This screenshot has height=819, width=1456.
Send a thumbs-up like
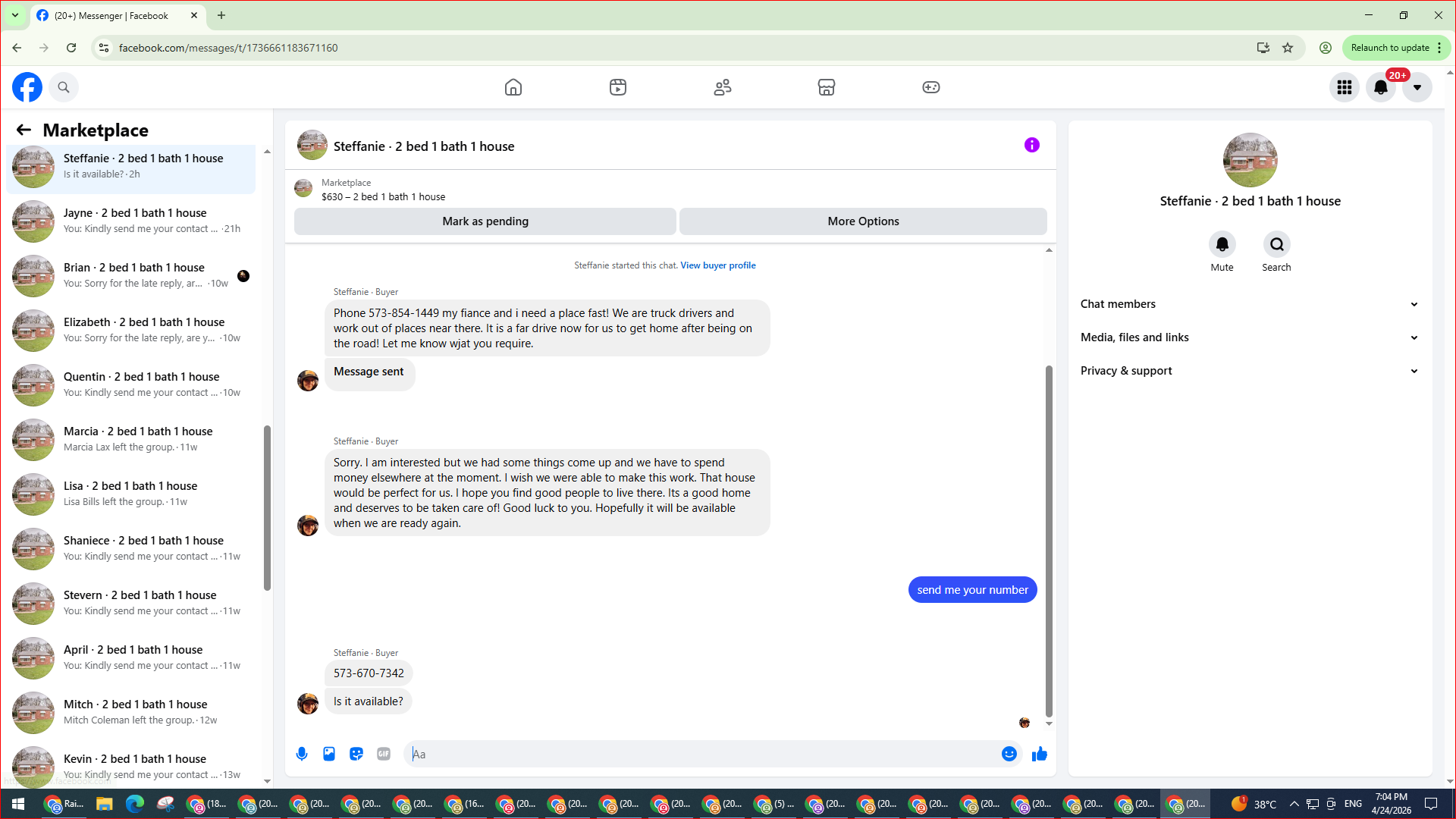[1040, 754]
